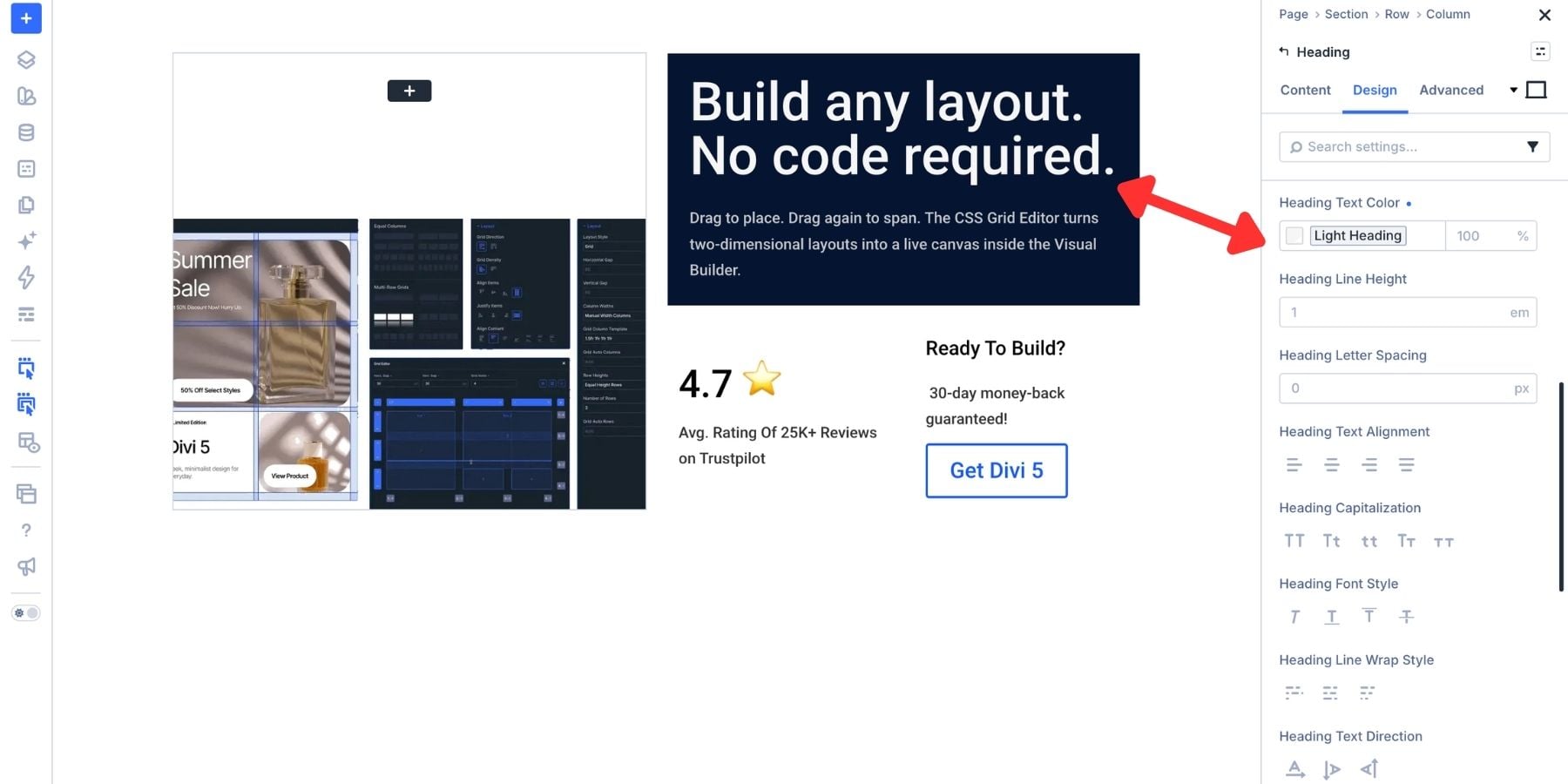
Task: Click Page in the breadcrumb
Action: coord(1294,14)
